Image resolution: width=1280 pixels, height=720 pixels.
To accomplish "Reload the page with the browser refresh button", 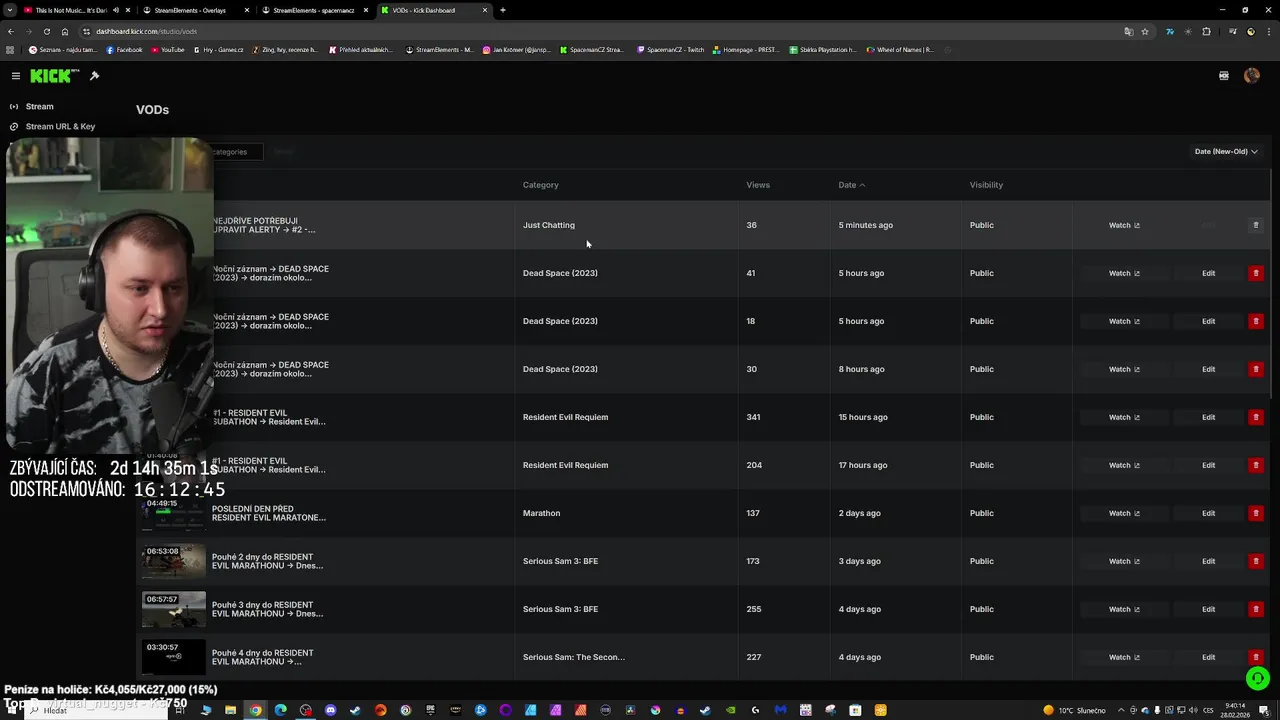I will click(x=46, y=31).
